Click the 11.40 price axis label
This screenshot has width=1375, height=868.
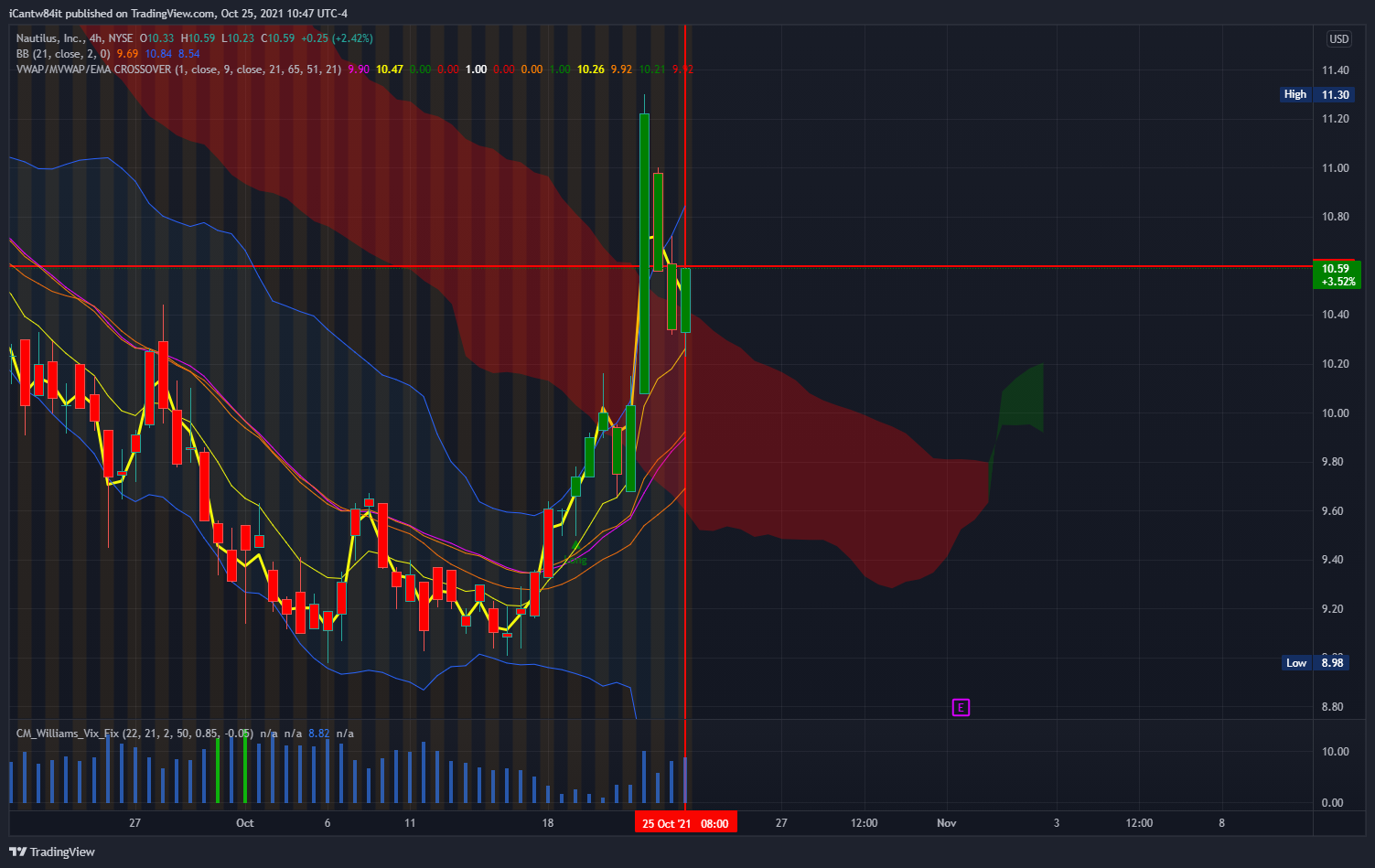click(1335, 70)
